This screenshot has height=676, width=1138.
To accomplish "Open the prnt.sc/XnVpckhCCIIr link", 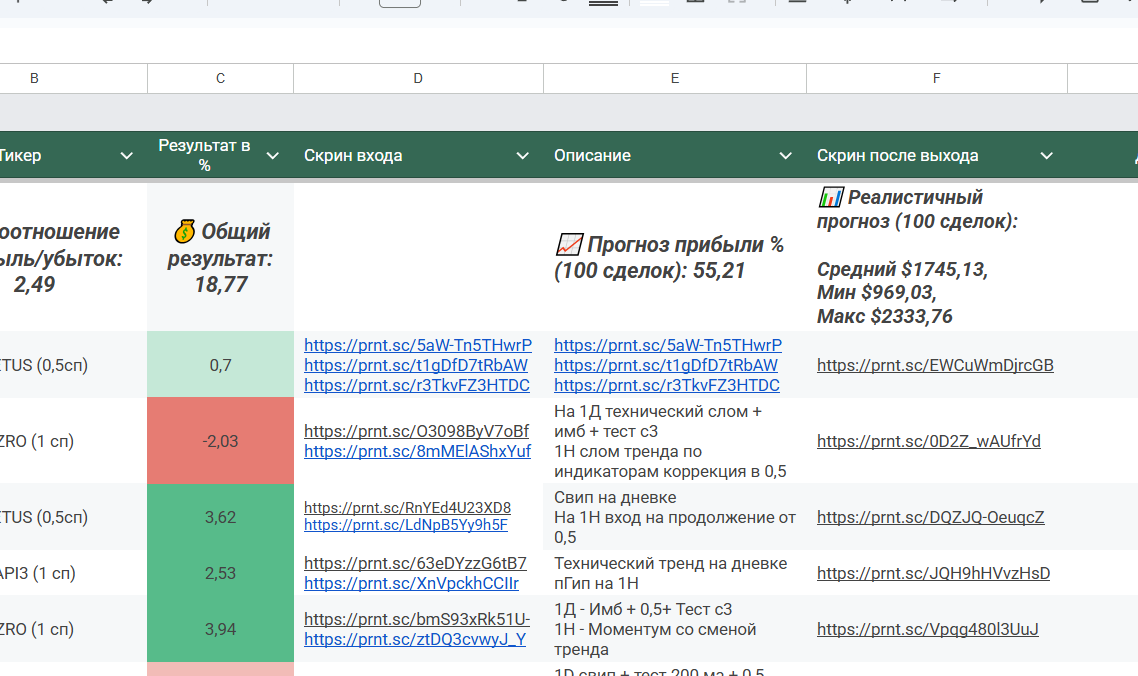I will coord(412,584).
